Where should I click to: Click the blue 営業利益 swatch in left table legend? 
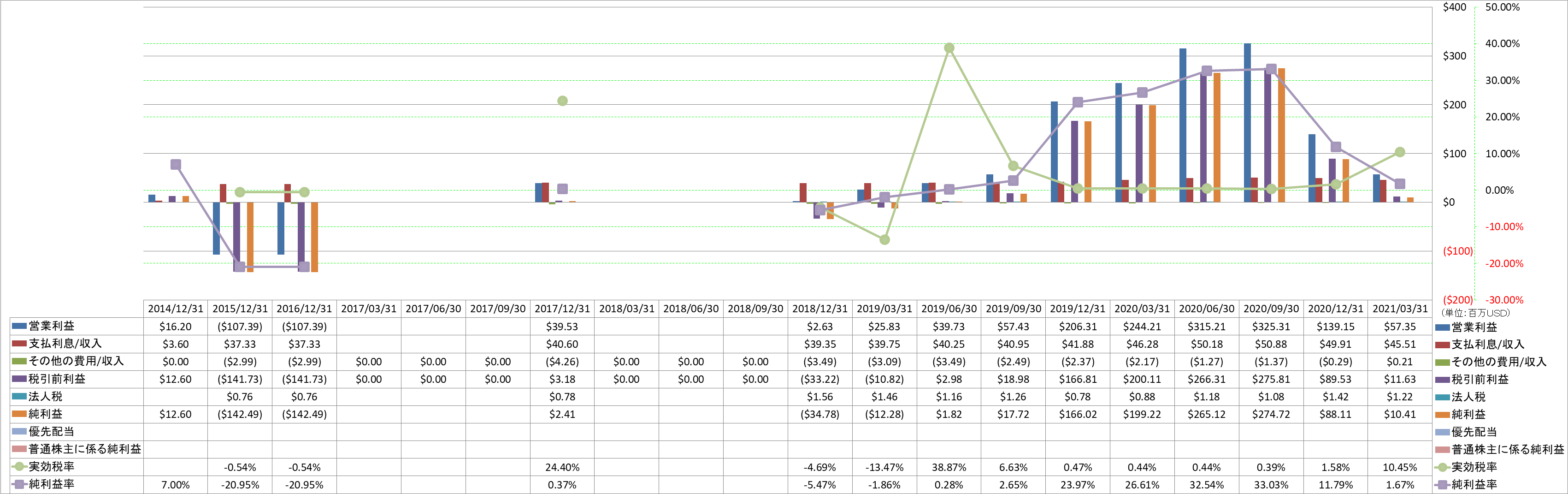pos(19,327)
